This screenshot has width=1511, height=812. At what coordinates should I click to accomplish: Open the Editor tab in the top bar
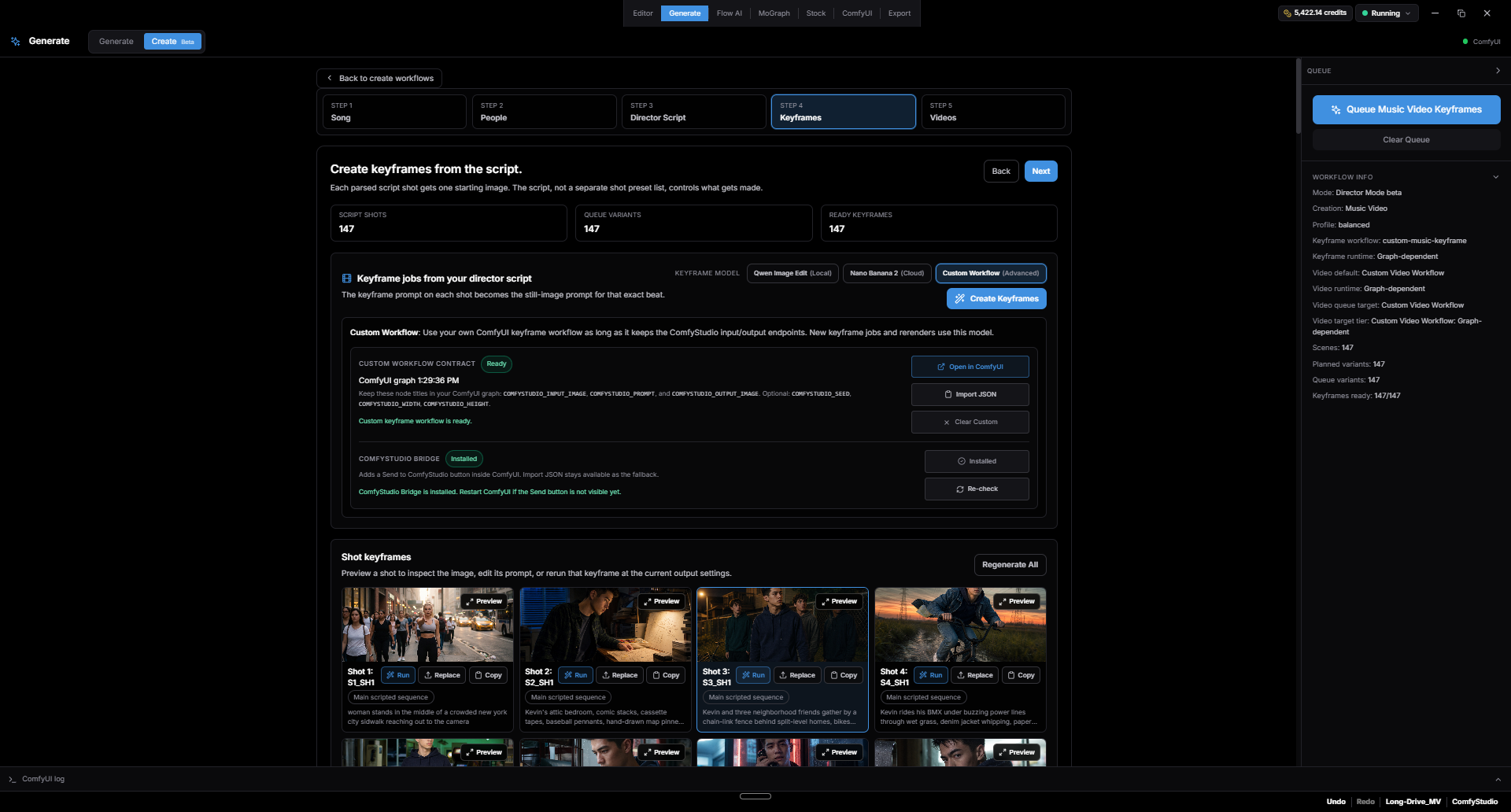[x=642, y=13]
